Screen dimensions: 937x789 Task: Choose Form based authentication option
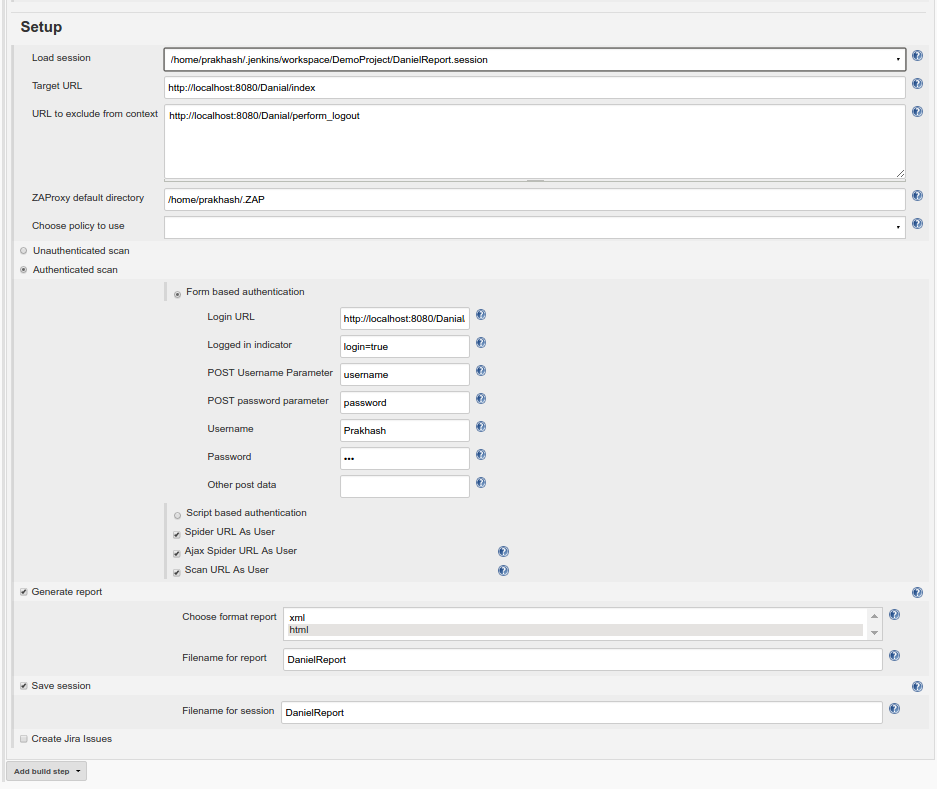[177, 294]
